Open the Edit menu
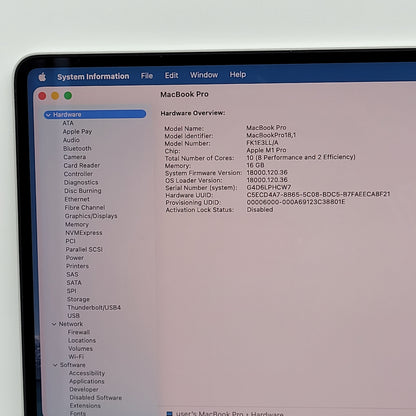The height and width of the screenshot is (416, 416). (171, 75)
